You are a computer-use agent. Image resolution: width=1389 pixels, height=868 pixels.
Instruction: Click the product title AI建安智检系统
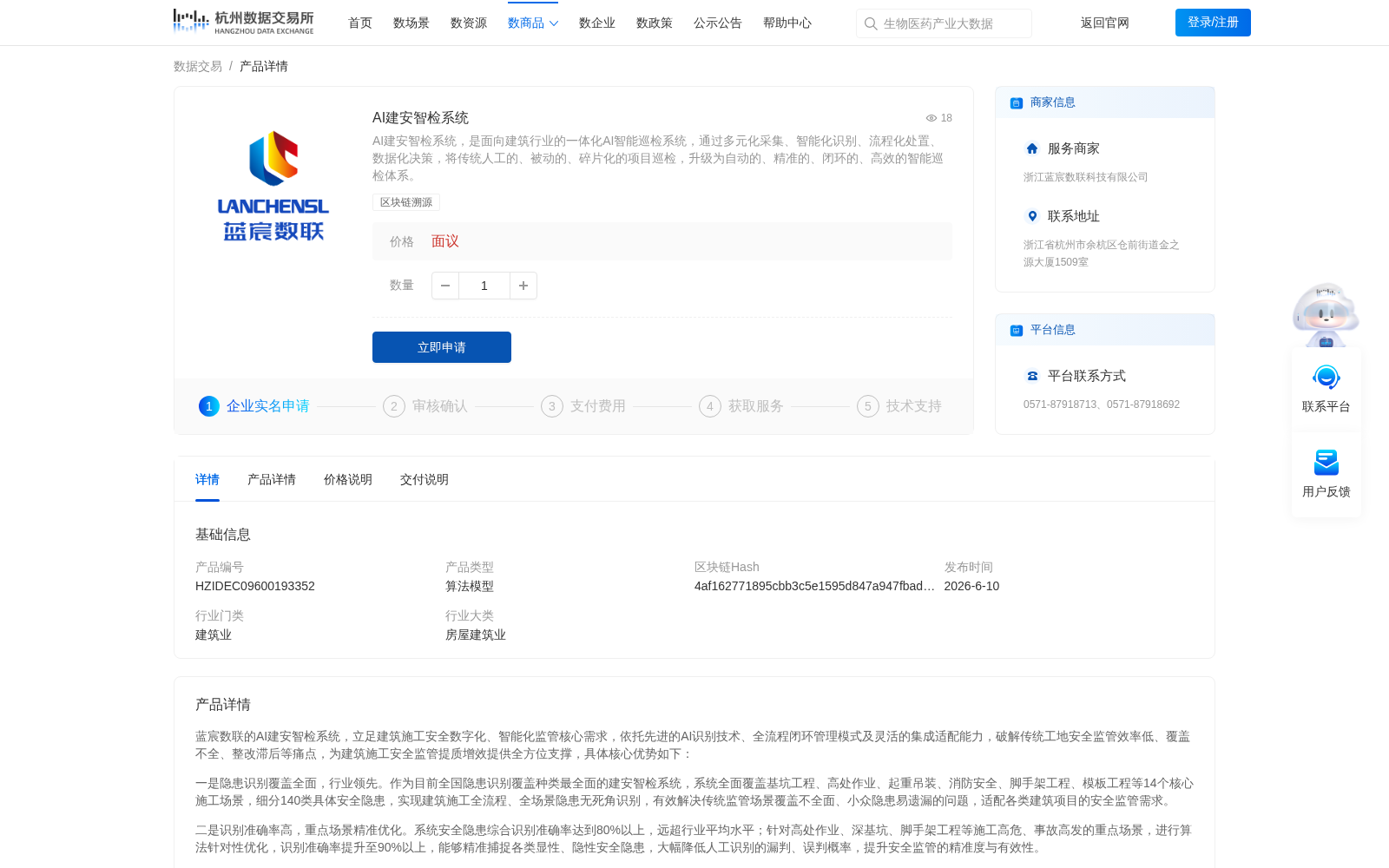click(420, 118)
